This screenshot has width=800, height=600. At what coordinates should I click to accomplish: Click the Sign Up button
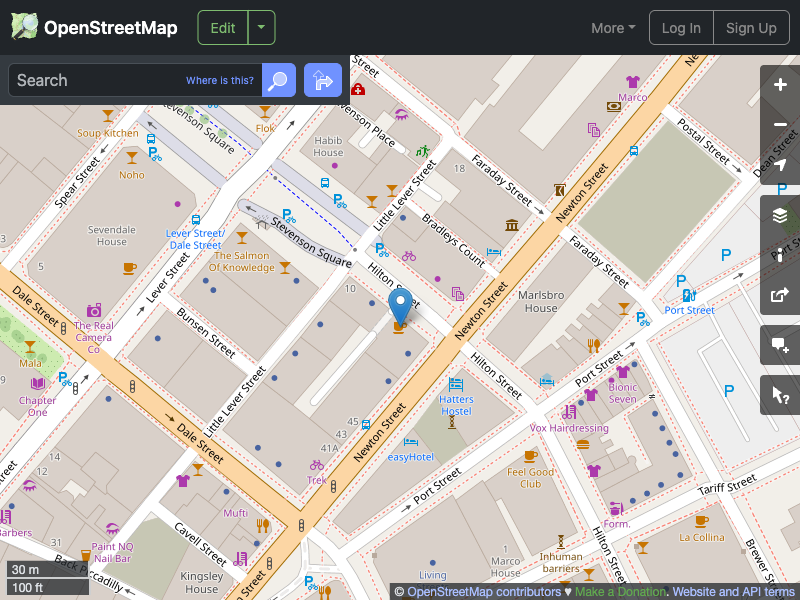coord(751,27)
